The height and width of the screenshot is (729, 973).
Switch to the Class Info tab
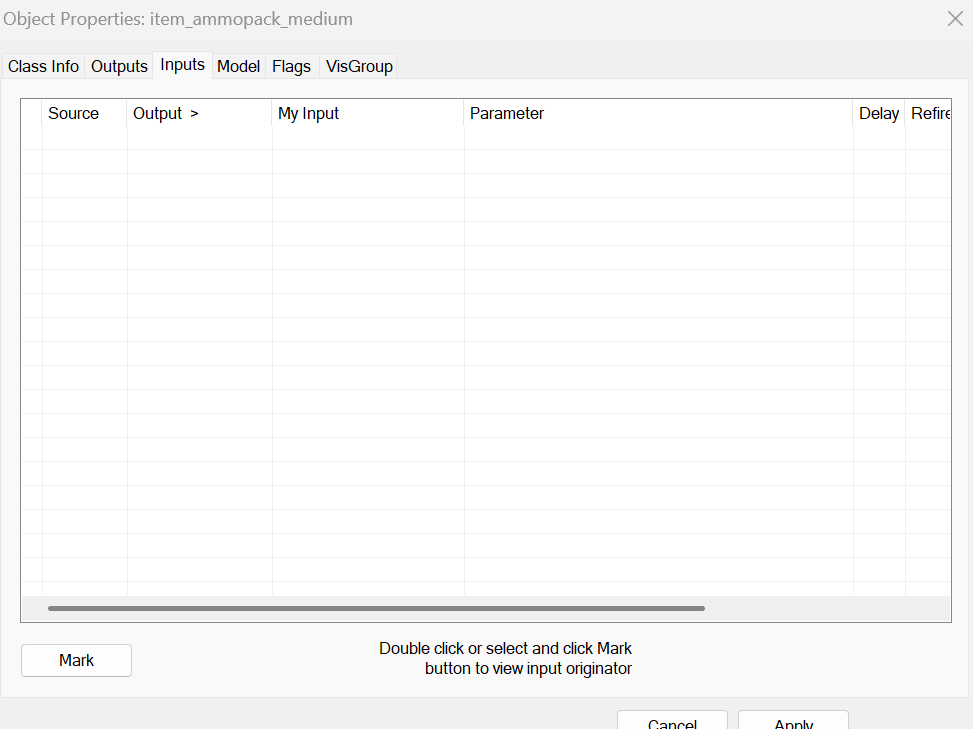(43, 66)
